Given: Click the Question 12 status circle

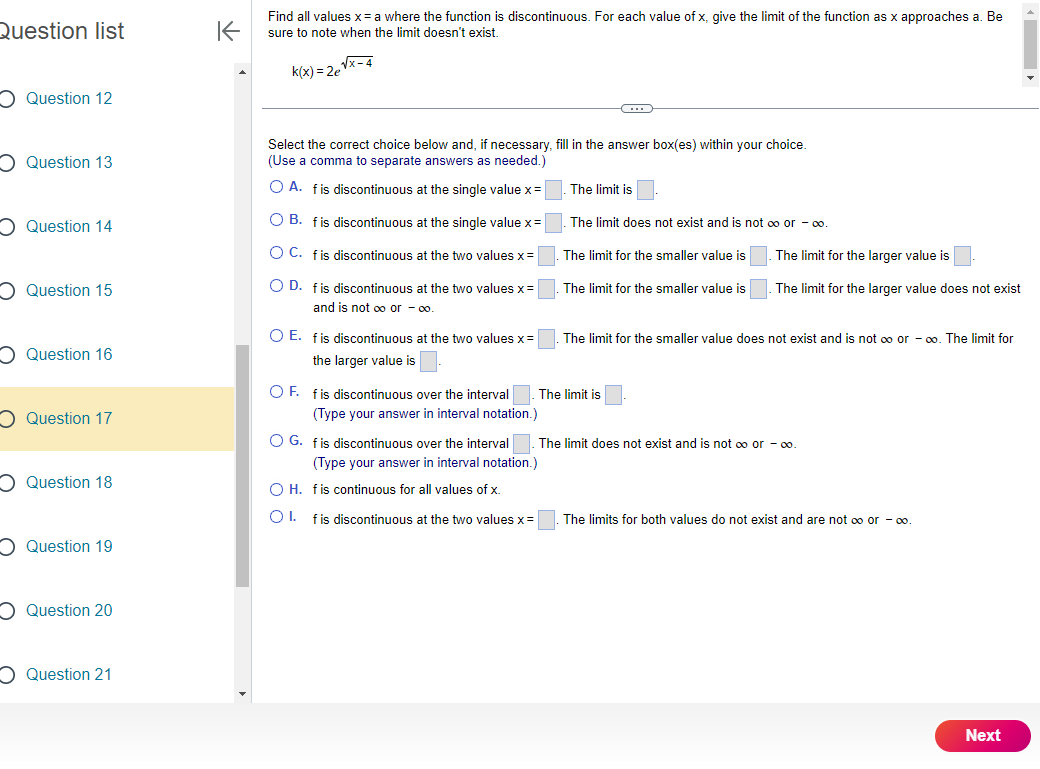Looking at the screenshot, I should click(7, 99).
